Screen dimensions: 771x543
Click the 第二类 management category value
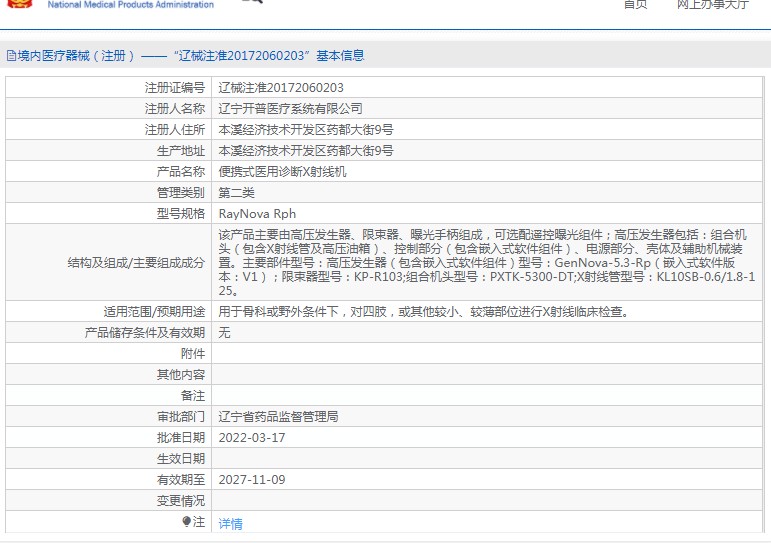(237, 193)
